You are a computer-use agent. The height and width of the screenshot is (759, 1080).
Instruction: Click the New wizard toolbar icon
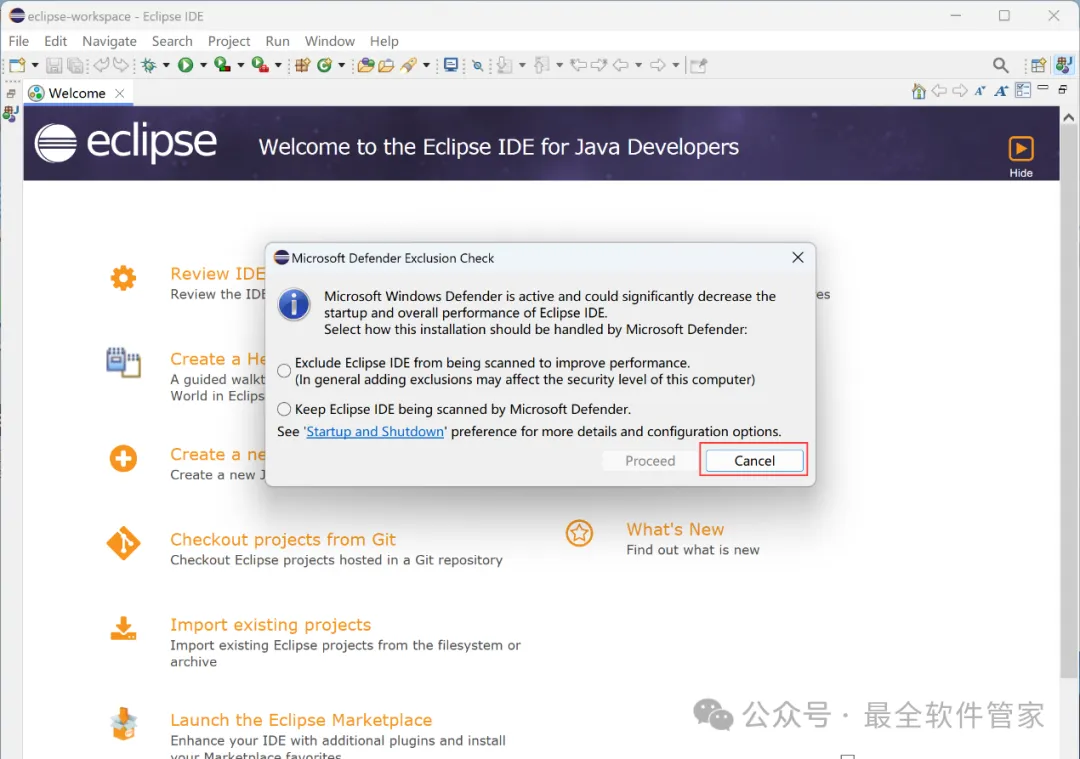point(17,65)
